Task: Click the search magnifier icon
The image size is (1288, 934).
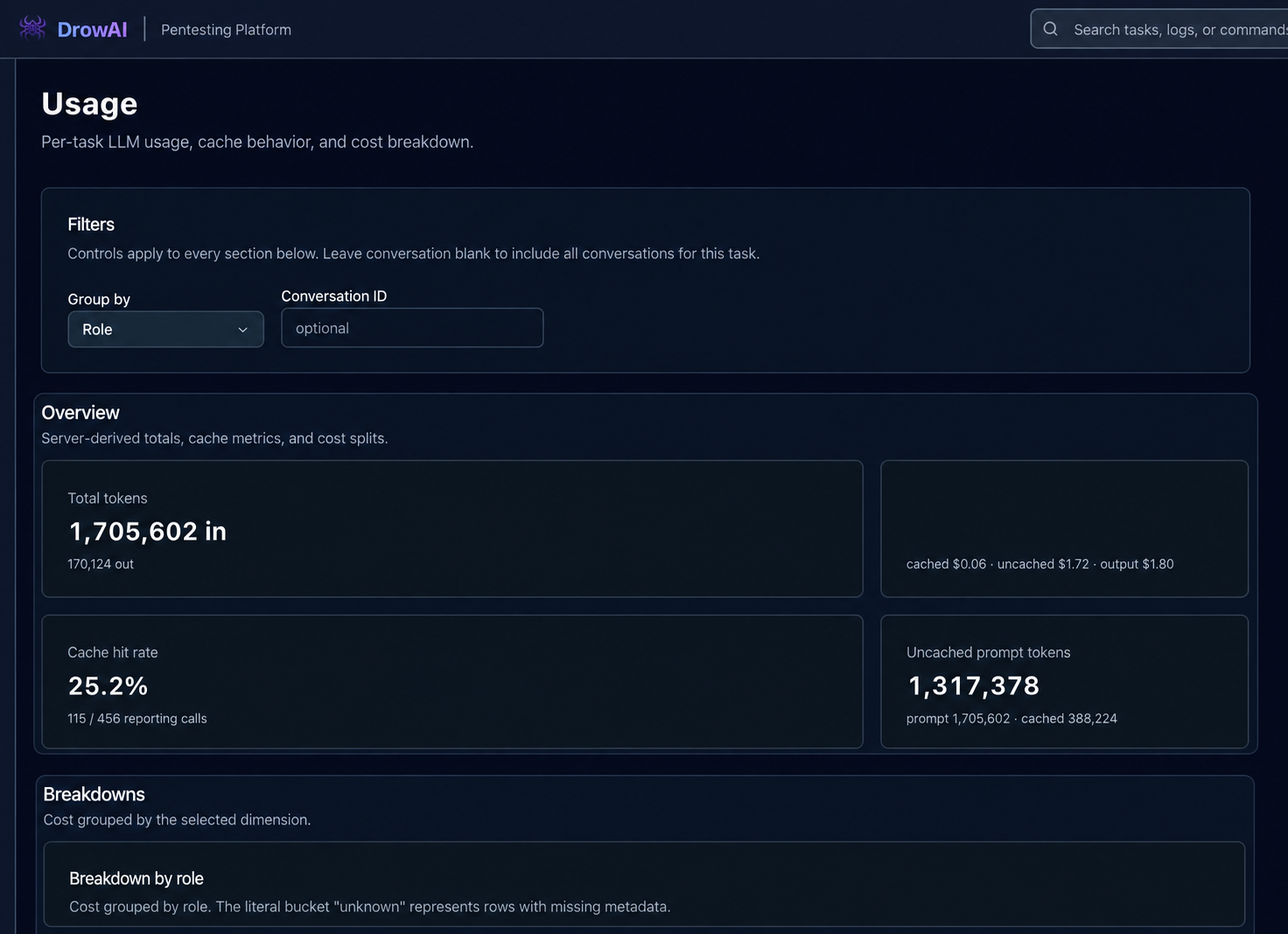Action: [1050, 29]
